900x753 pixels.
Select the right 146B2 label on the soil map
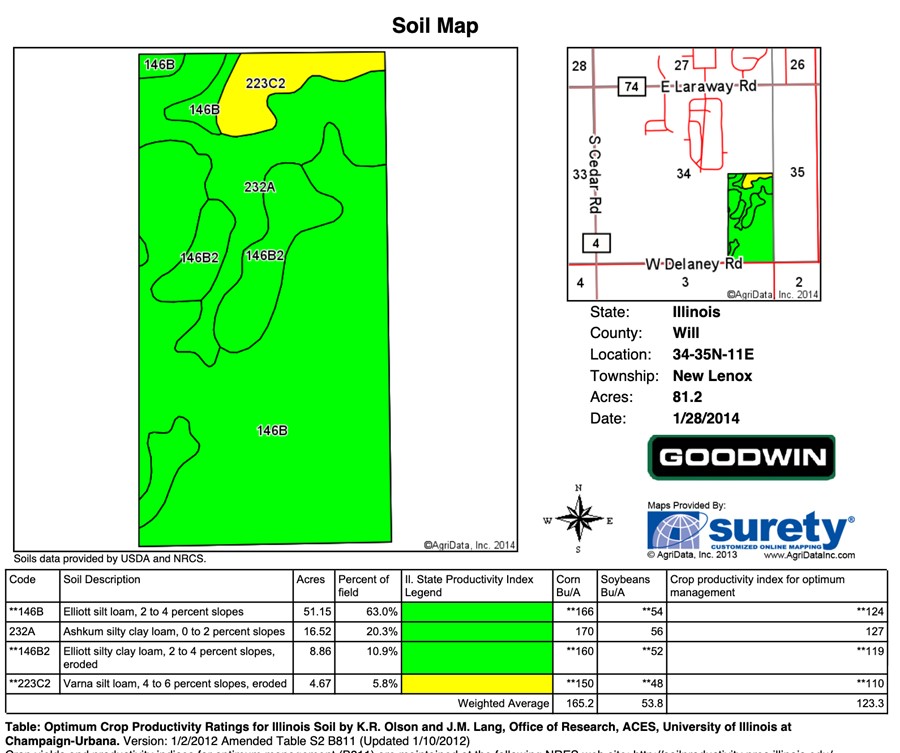265,255
